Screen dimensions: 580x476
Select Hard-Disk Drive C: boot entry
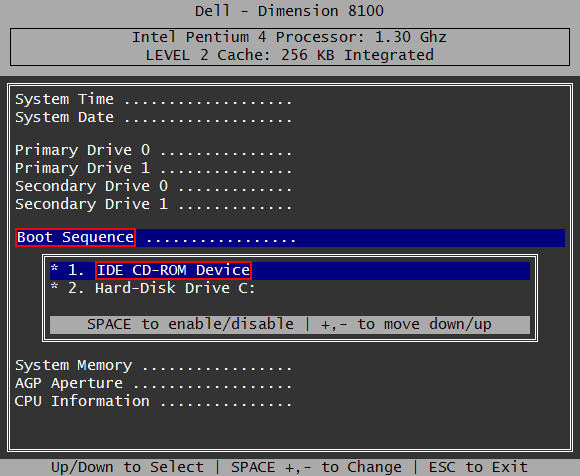(175, 288)
